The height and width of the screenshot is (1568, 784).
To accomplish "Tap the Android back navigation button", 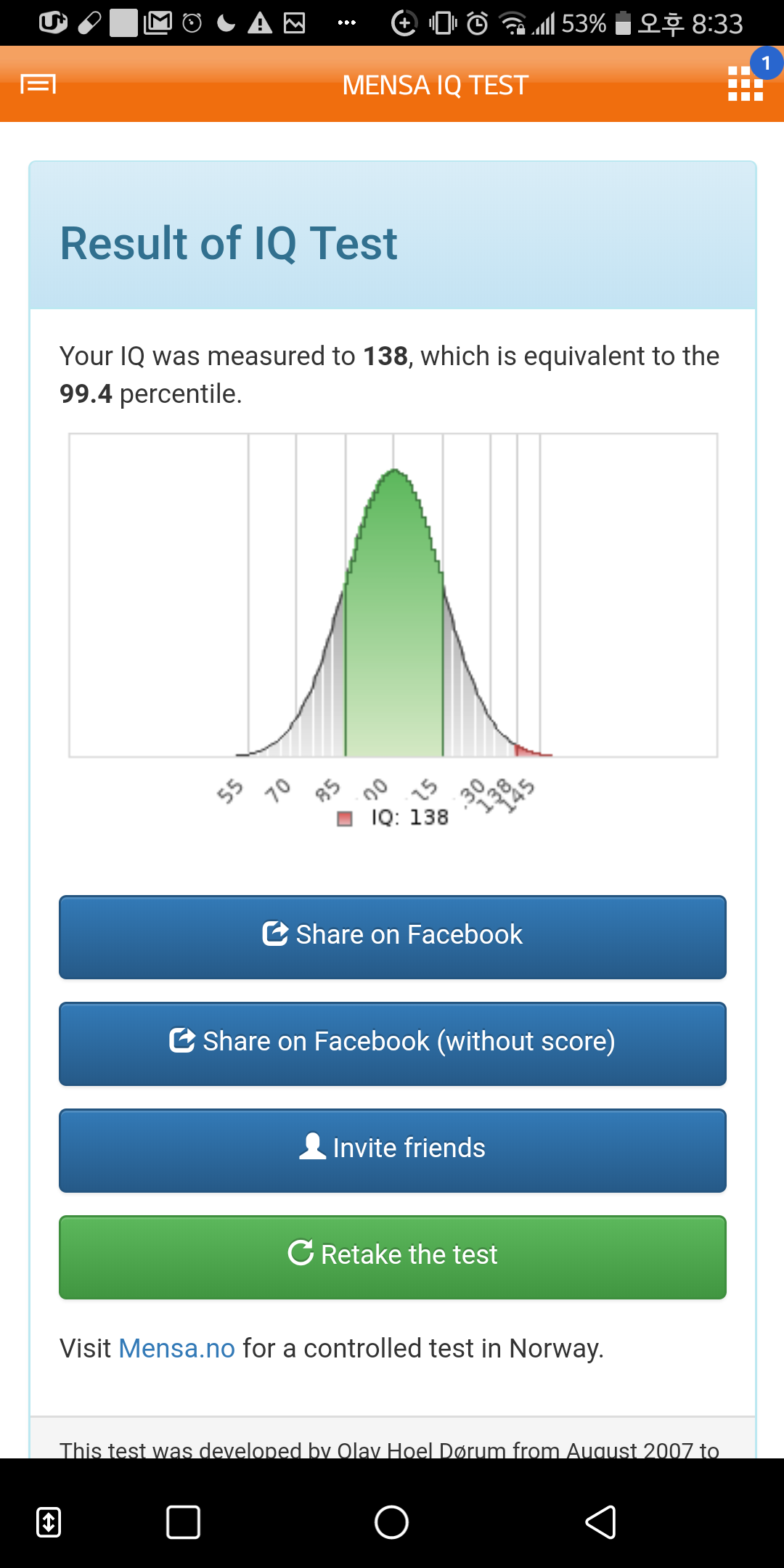I will 601,1522.
